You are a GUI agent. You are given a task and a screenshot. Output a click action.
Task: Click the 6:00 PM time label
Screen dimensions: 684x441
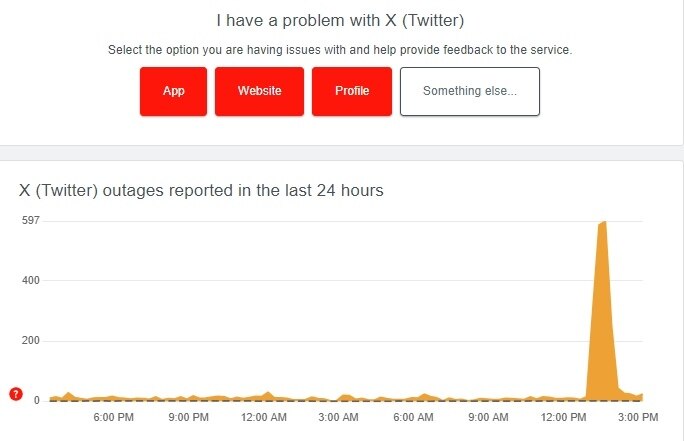tap(114, 417)
